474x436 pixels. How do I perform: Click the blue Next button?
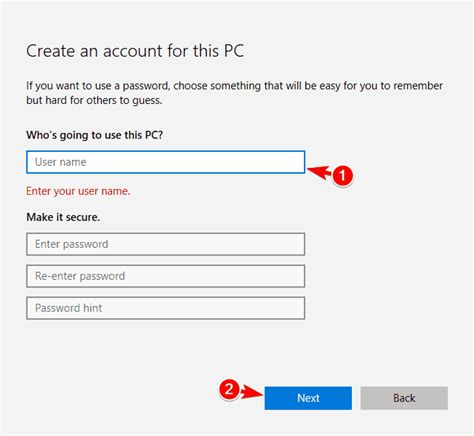(x=308, y=398)
